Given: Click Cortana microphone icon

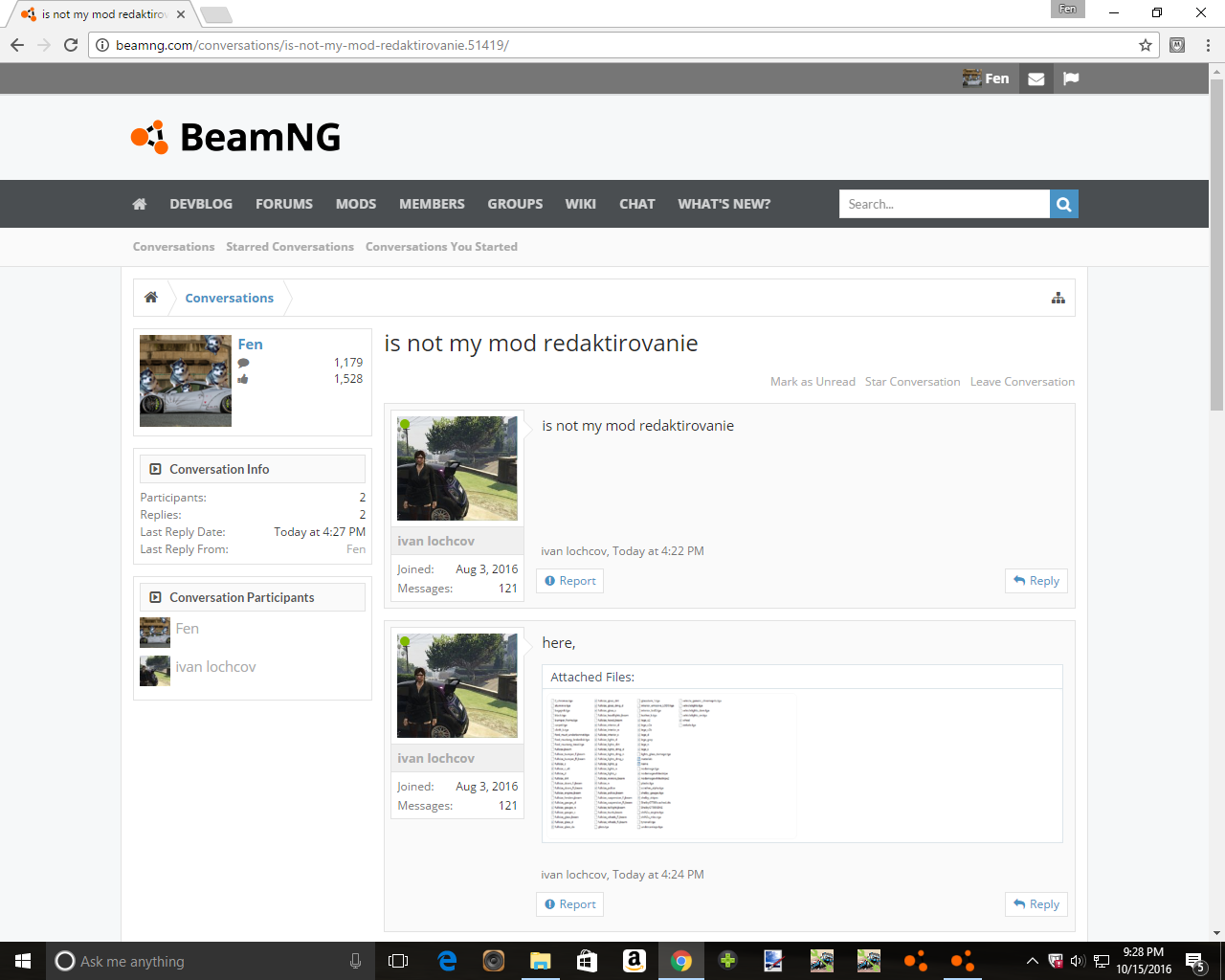Looking at the screenshot, I should 355,961.
